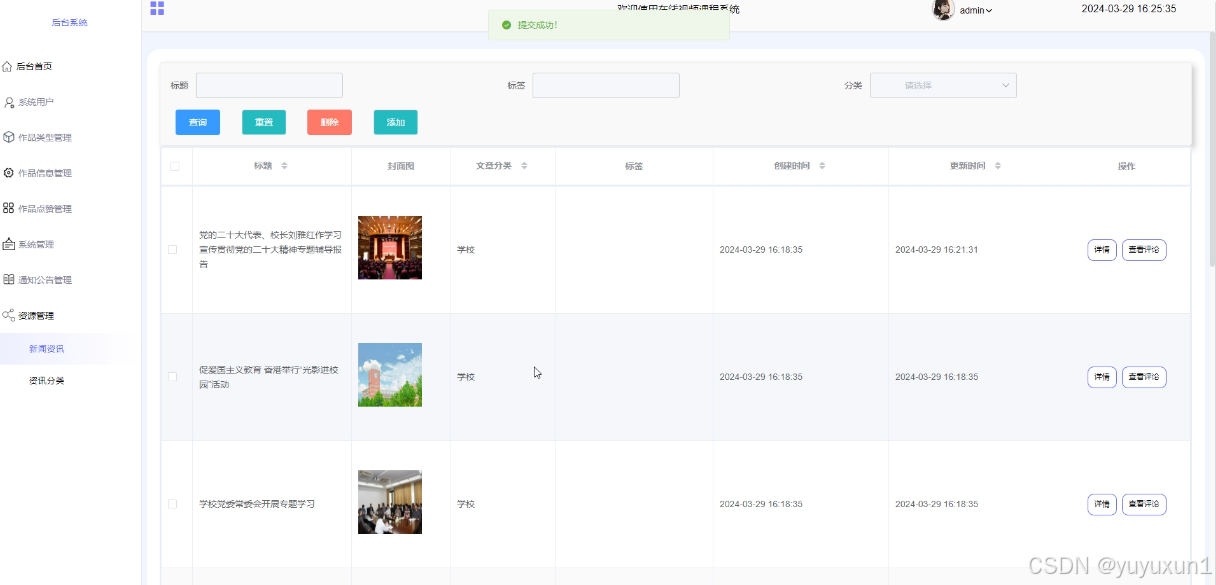Open 详情 for 促爱国主义教育 article
This screenshot has width=1216, height=585.
pos(1102,377)
